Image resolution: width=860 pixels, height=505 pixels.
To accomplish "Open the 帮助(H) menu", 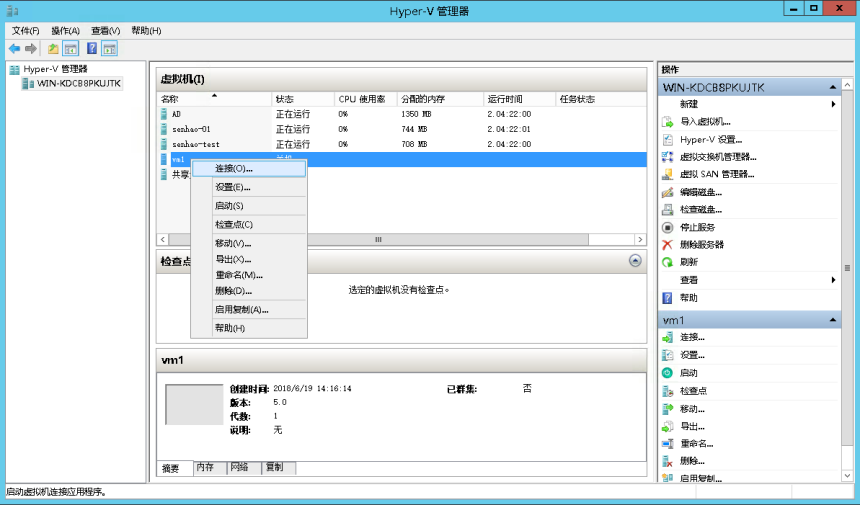I will (146, 31).
